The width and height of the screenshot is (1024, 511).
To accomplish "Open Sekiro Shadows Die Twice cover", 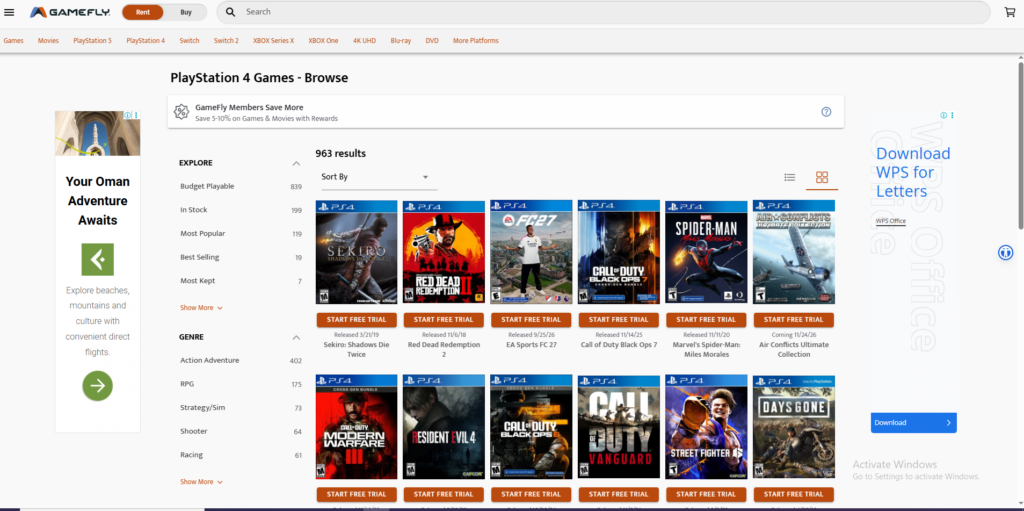I will pyautogui.click(x=357, y=252).
